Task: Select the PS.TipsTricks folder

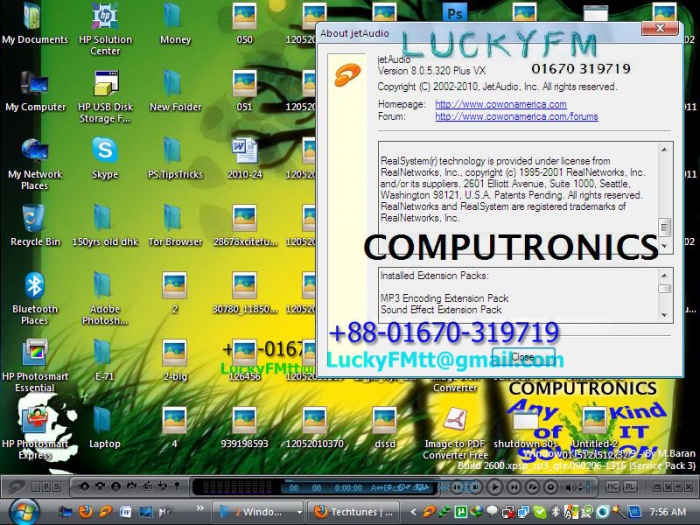Action: click(x=175, y=158)
